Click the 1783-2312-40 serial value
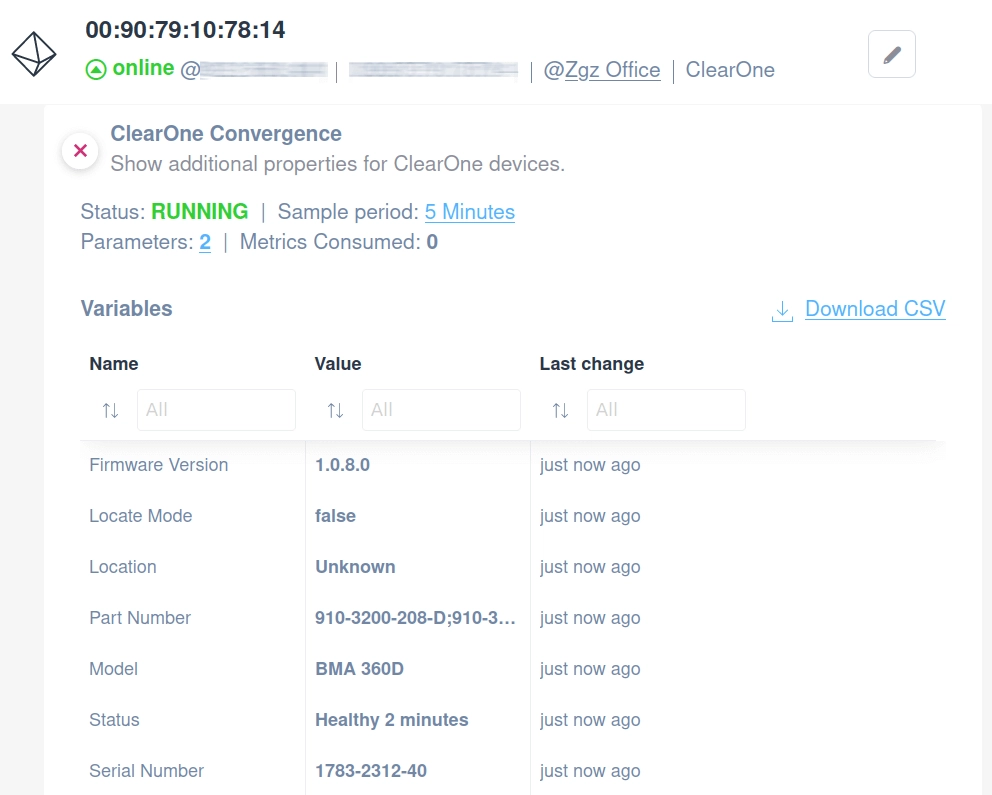 click(x=371, y=771)
